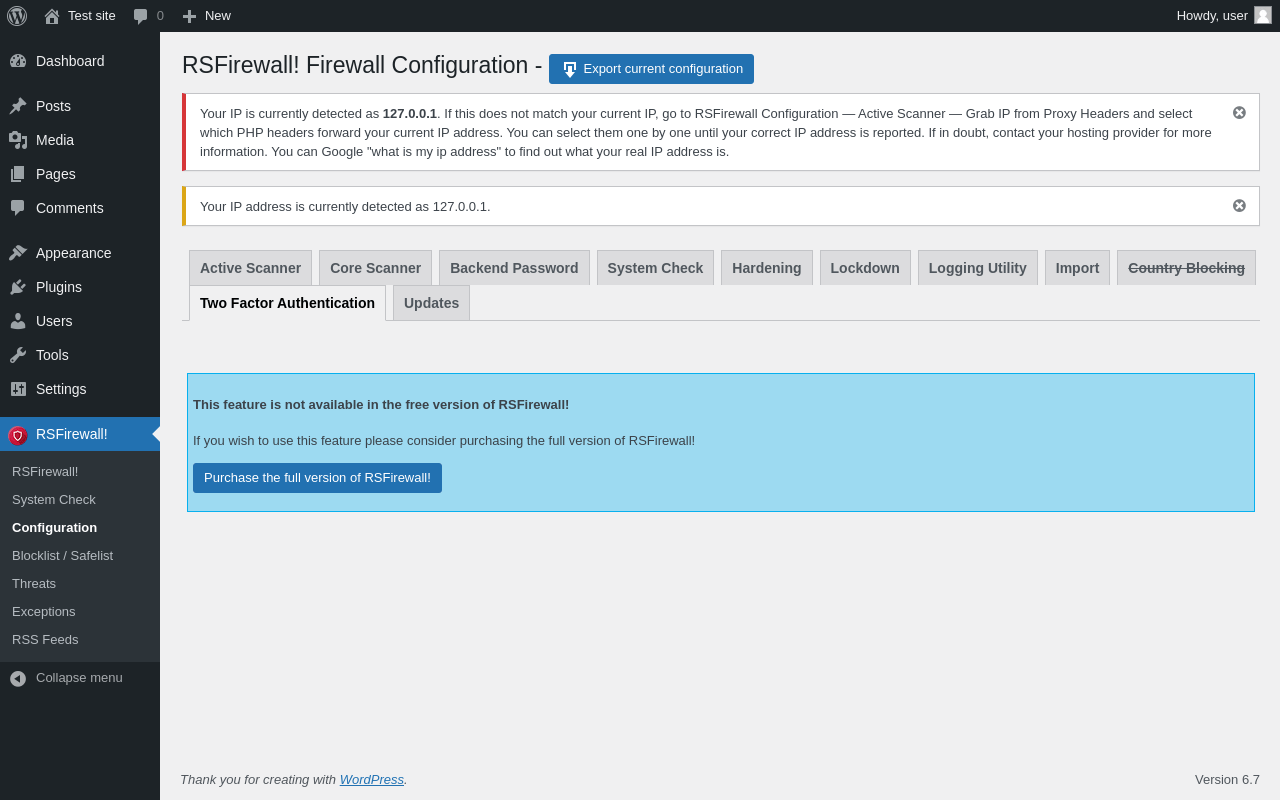Open comments bubble icon in admin bar
The width and height of the screenshot is (1280, 800).
click(141, 16)
